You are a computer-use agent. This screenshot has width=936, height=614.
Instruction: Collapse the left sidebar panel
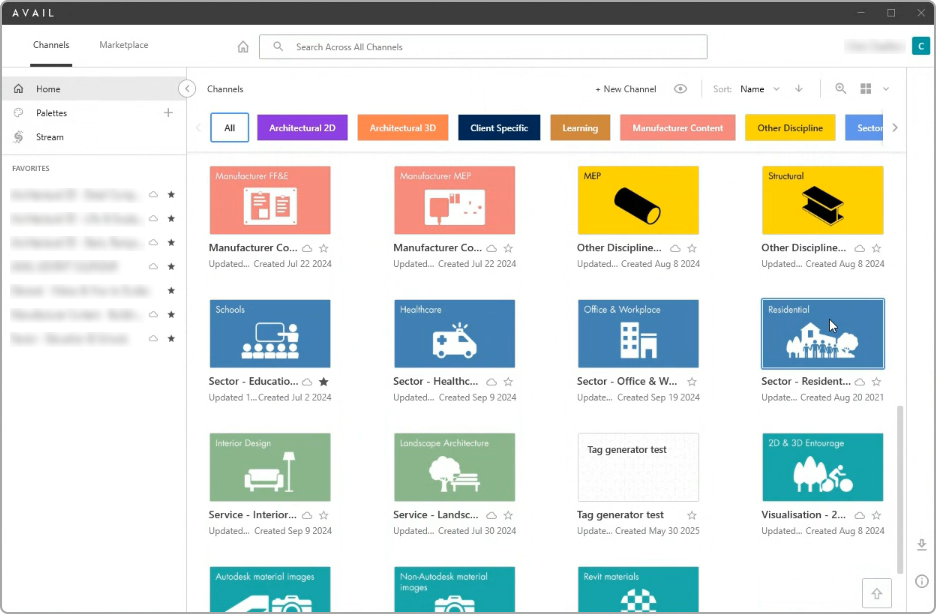tap(187, 89)
